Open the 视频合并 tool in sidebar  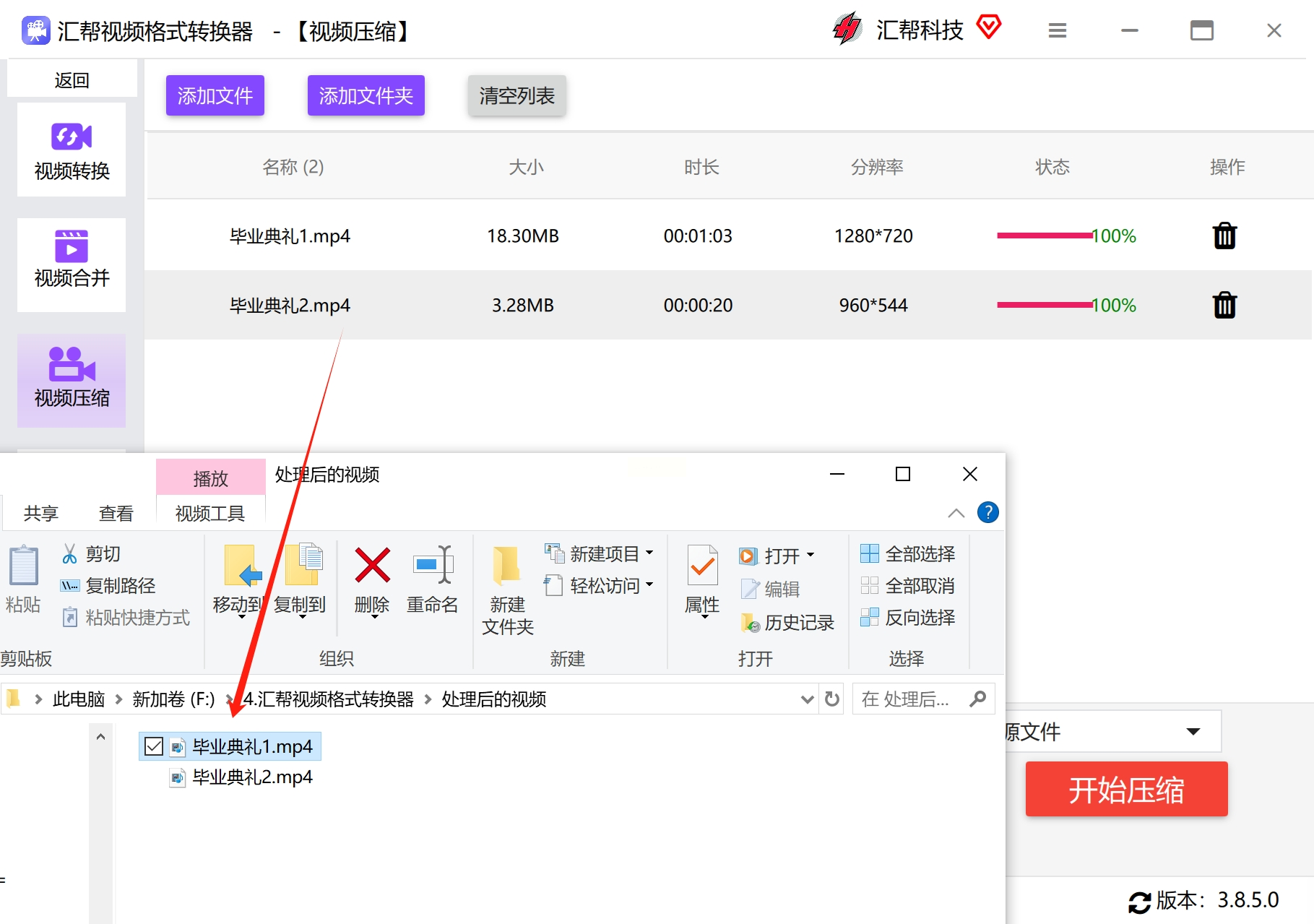72,265
